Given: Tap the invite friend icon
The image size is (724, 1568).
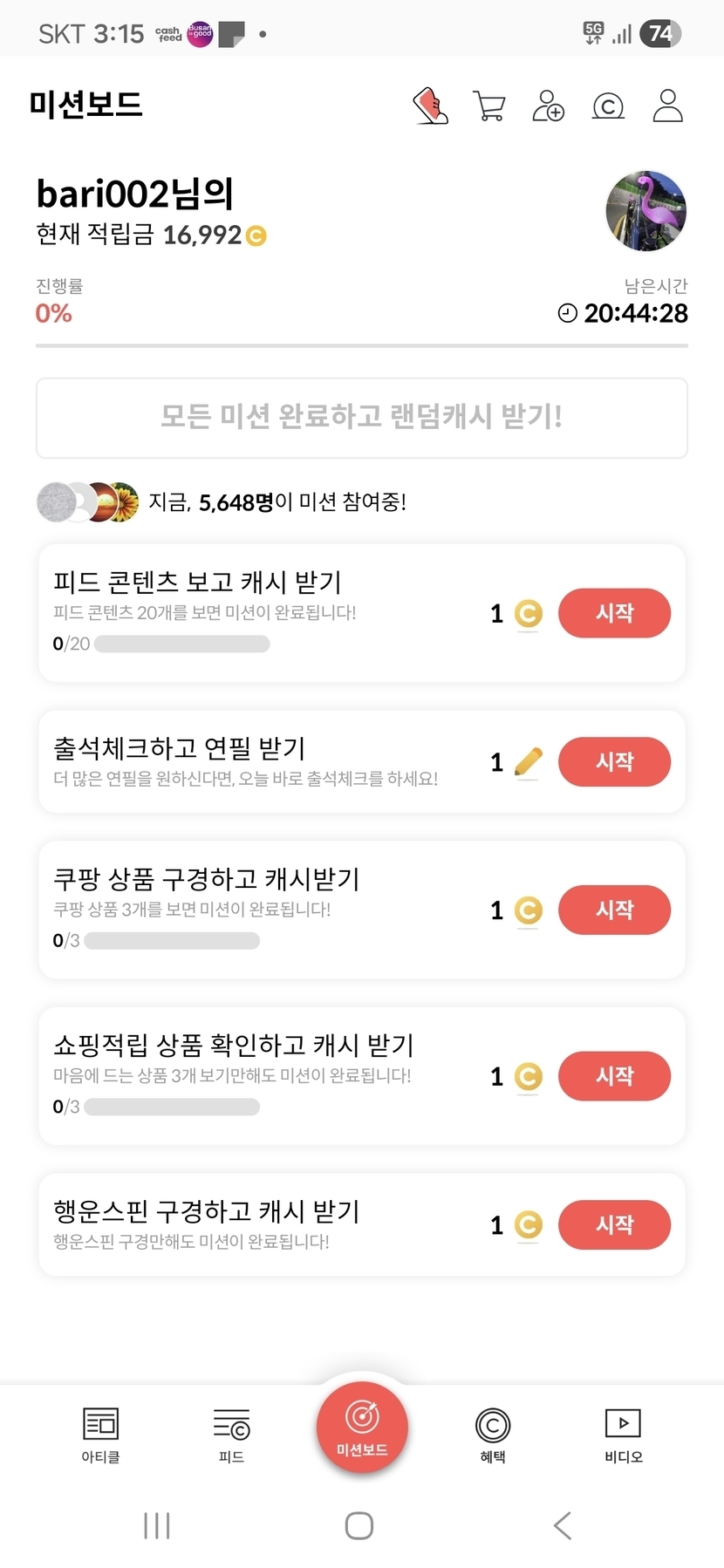Looking at the screenshot, I should (x=549, y=106).
